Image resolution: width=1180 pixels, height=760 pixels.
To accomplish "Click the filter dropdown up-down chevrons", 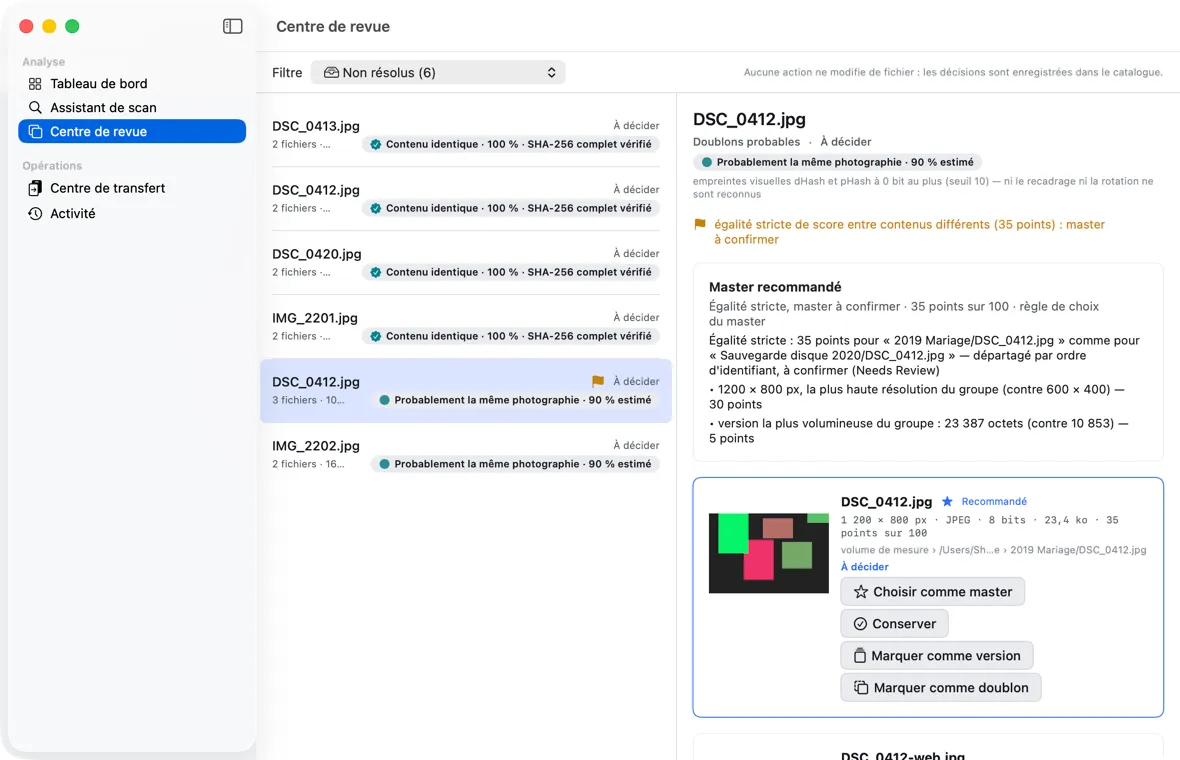I will 552,72.
